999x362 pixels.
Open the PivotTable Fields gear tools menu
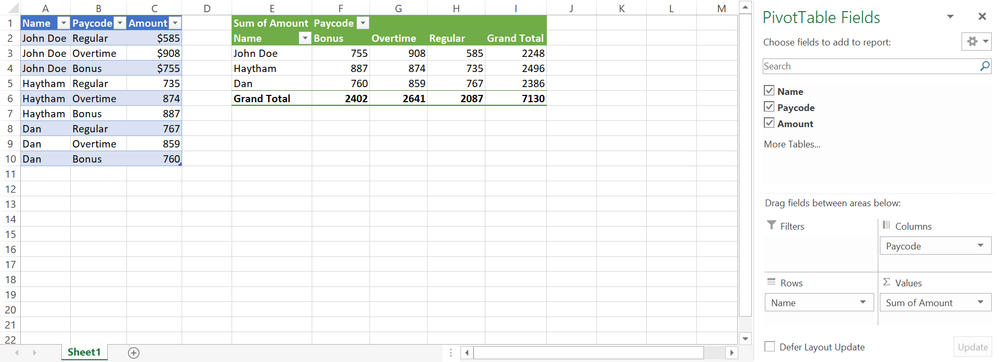976,41
